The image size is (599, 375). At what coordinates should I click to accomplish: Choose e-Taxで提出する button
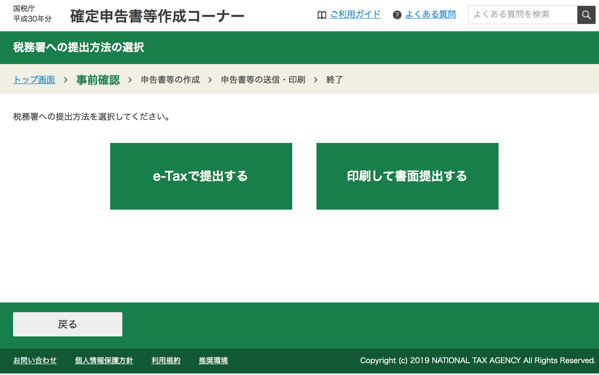point(201,176)
